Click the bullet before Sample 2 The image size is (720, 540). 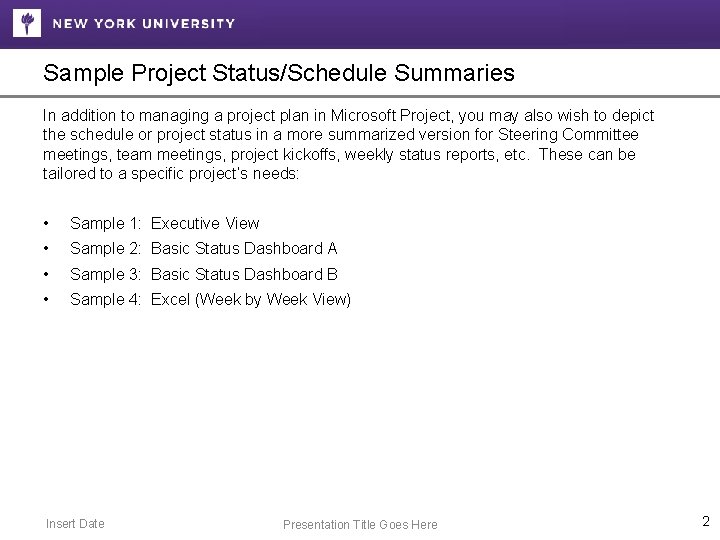click(47, 249)
